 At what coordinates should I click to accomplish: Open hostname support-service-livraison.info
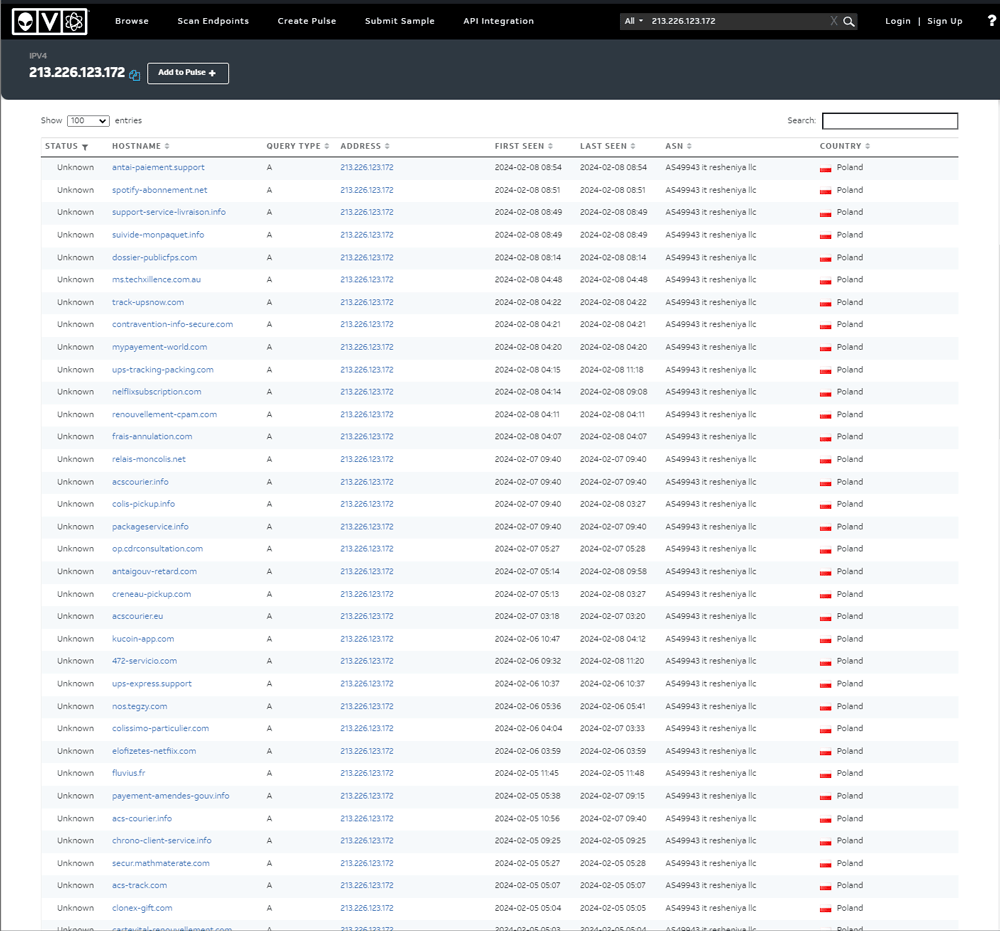(168, 212)
